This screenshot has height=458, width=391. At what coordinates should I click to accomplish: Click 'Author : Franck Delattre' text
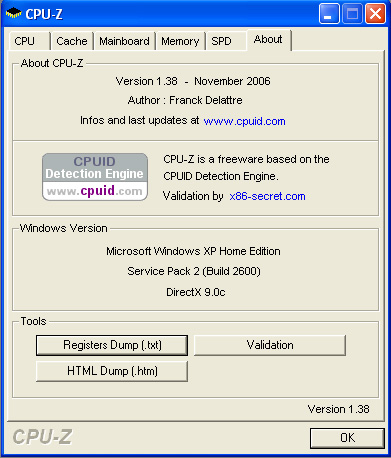185,100
